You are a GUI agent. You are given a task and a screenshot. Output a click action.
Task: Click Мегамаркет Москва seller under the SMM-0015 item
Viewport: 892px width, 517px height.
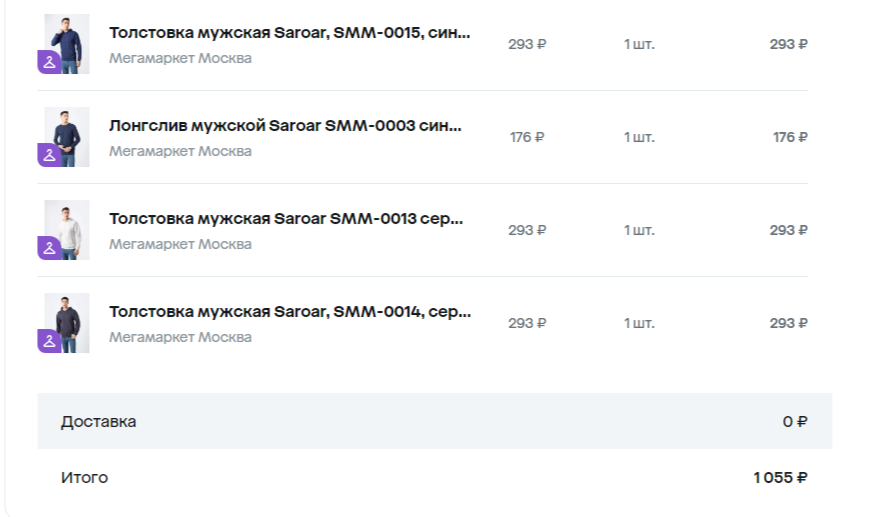[180, 58]
